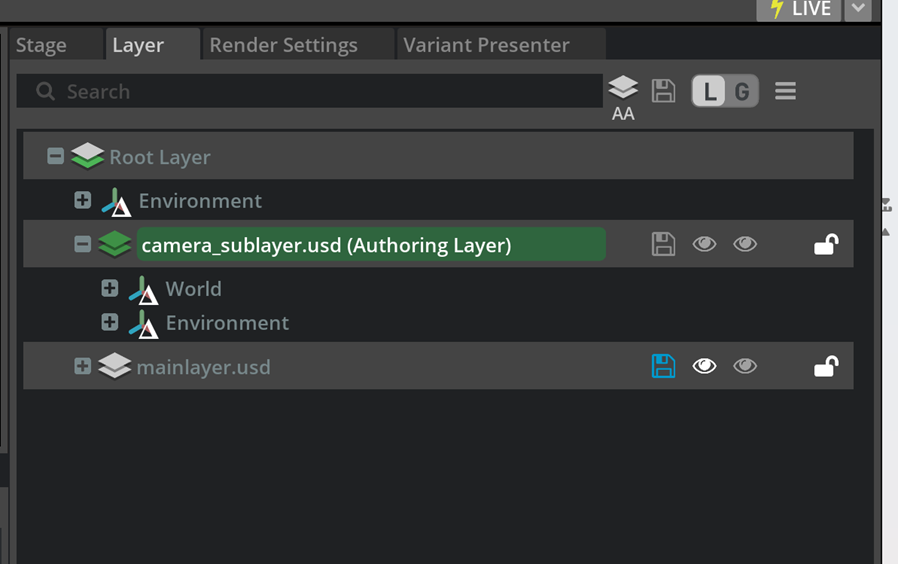Click the LIVE session button
The image size is (898, 564).
pyautogui.click(x=800, y=9)
